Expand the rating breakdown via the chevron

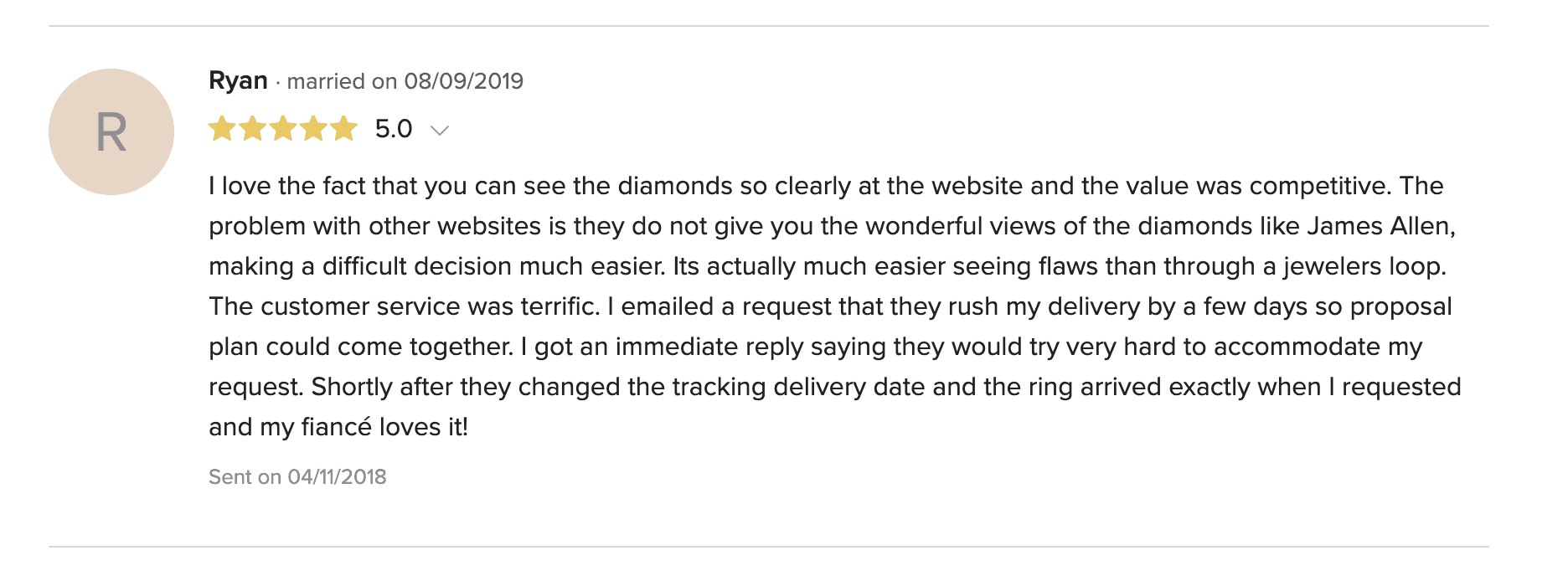coord(441,131)
